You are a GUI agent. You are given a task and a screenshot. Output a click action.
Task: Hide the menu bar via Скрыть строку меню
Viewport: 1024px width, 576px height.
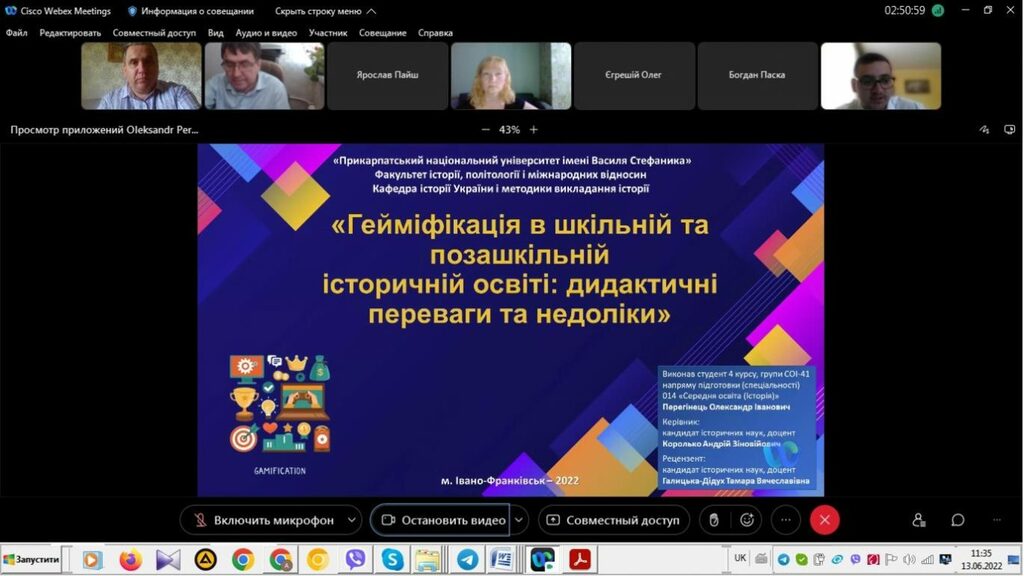click(x=325, y=11)
